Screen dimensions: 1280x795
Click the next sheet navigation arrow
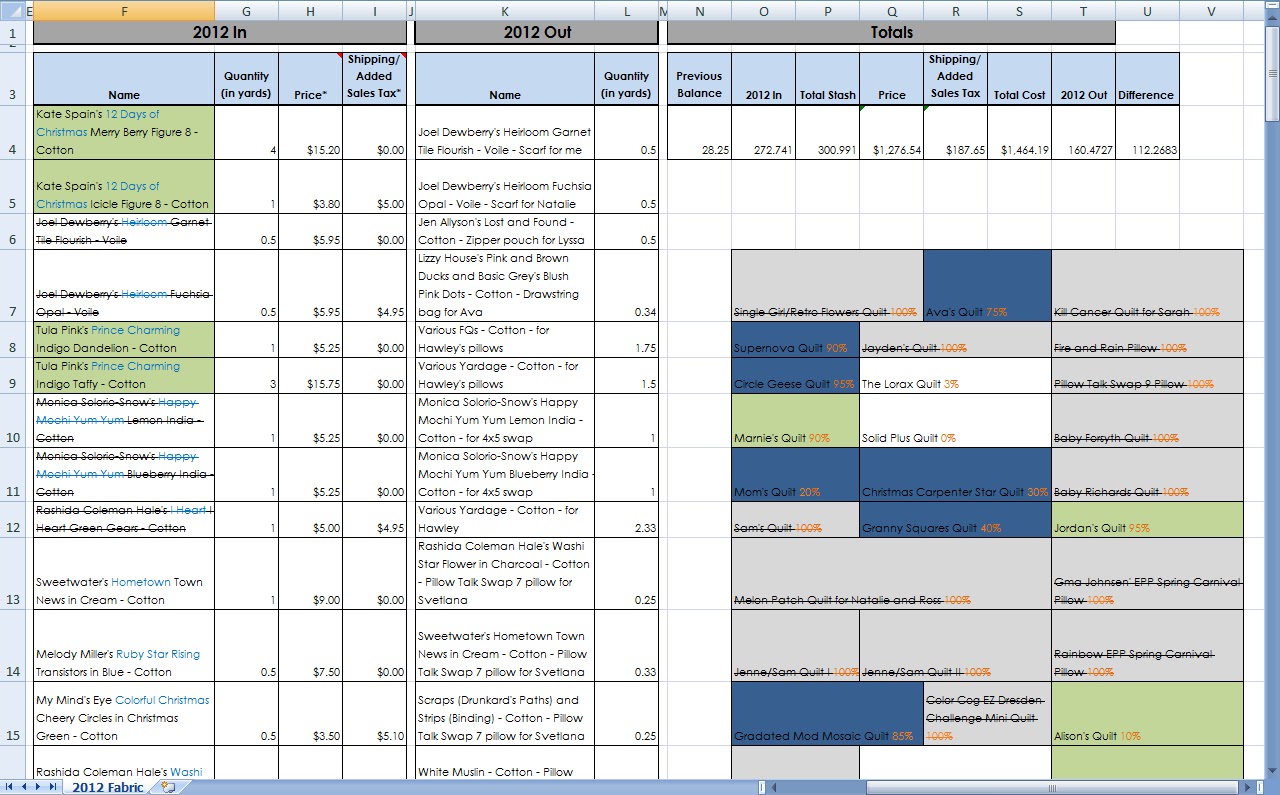39,787
